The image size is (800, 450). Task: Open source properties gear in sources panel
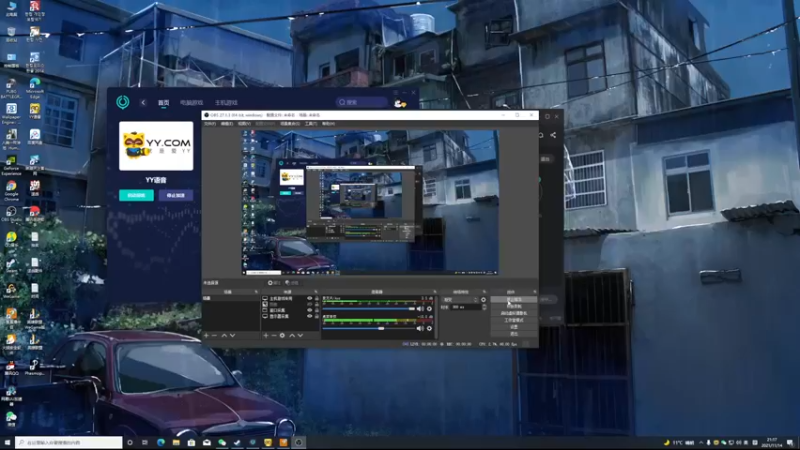pos(282,336)
